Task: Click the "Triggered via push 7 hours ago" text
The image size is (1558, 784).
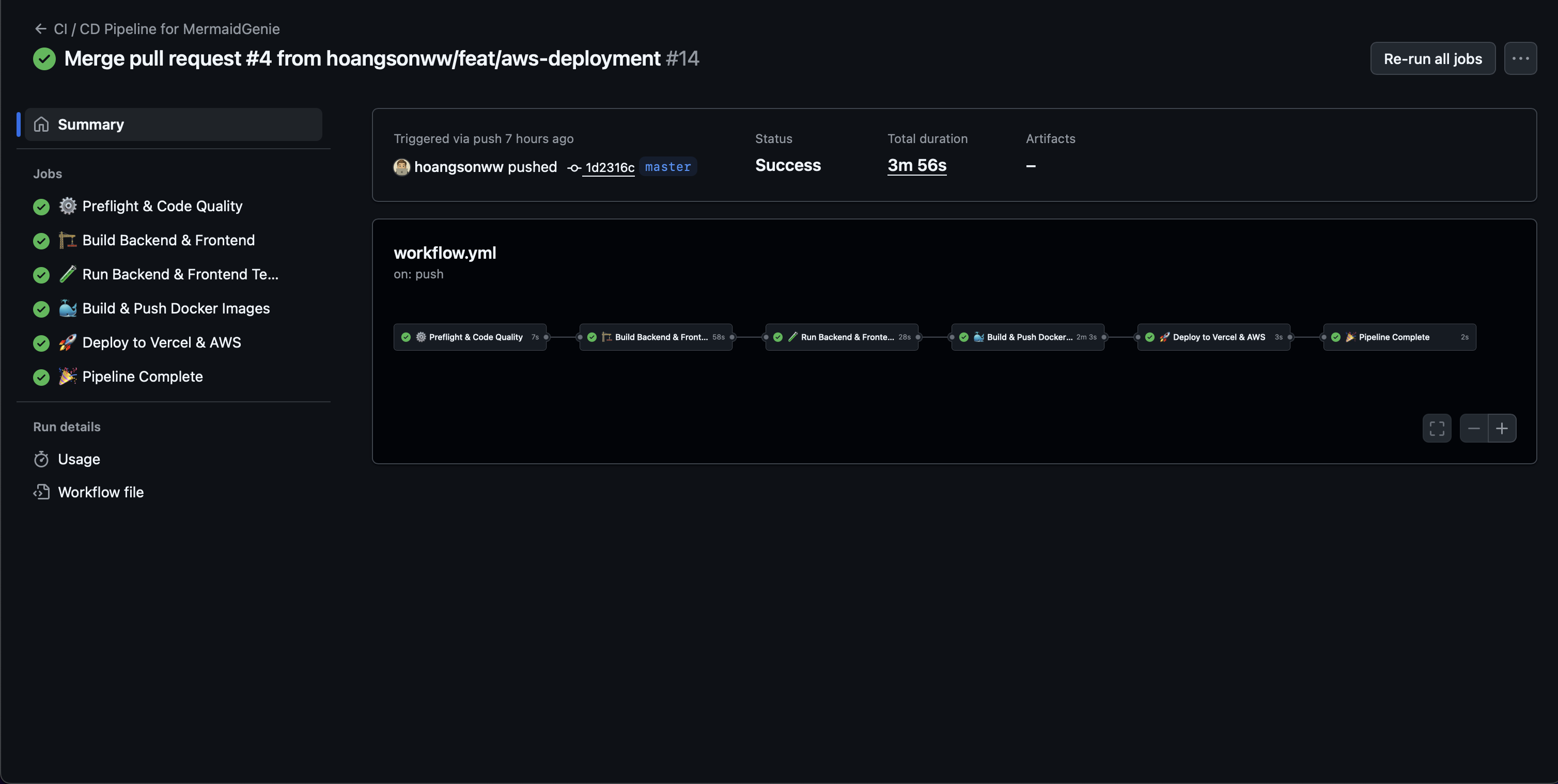Action: [483, 138]
